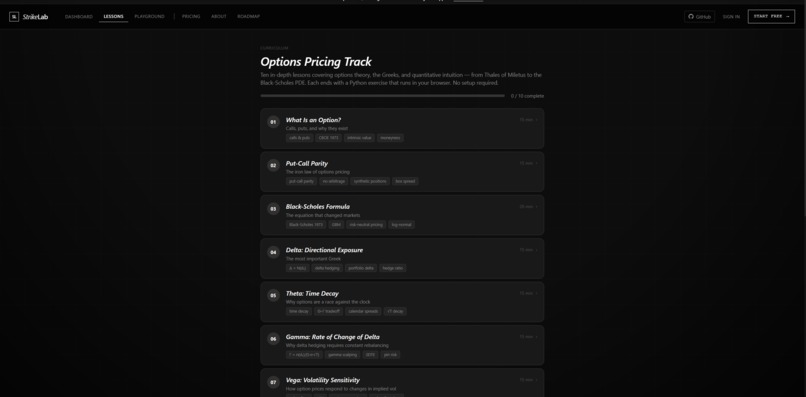This screenshot has height=397, width=806.
Task: Click the time decay tag
Action: (299, 311)
